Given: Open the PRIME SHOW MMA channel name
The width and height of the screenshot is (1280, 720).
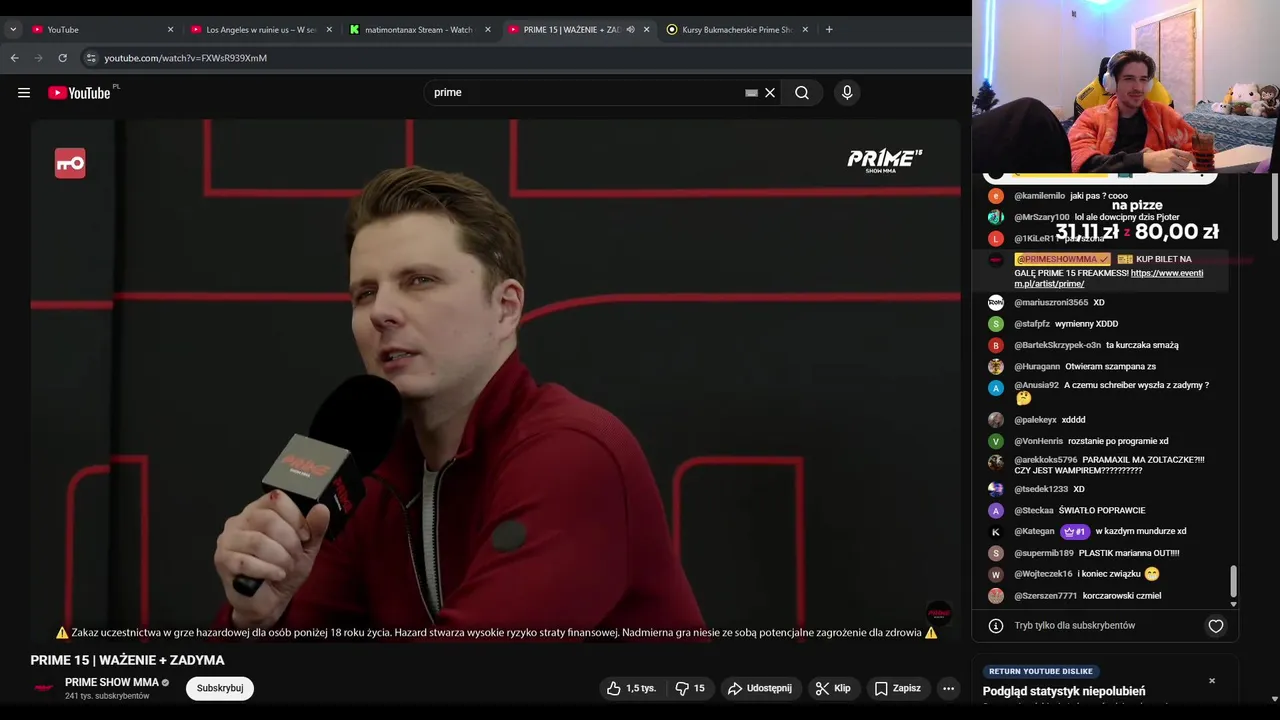Looking at the screenshot, I should point(112,682).
